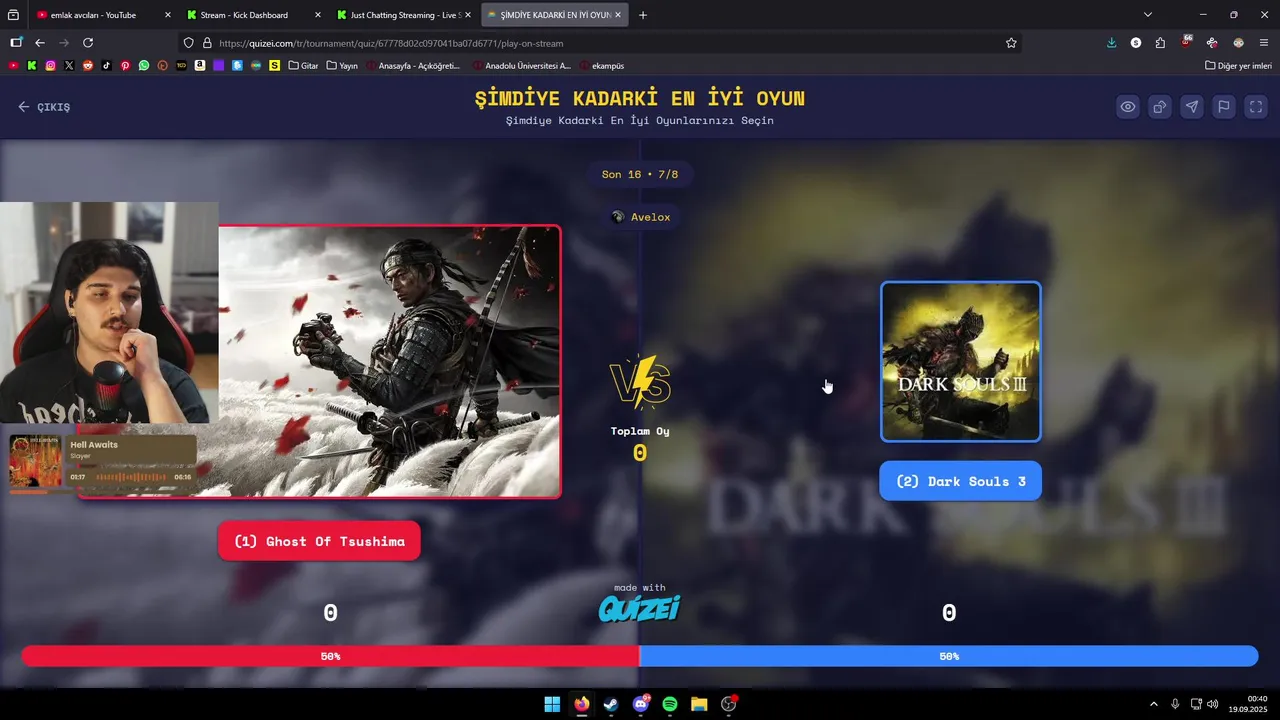This screenshot has height=720, width=1280.
Task: Open the extensions puzzle icon
Action: (x=1160, y=43)
